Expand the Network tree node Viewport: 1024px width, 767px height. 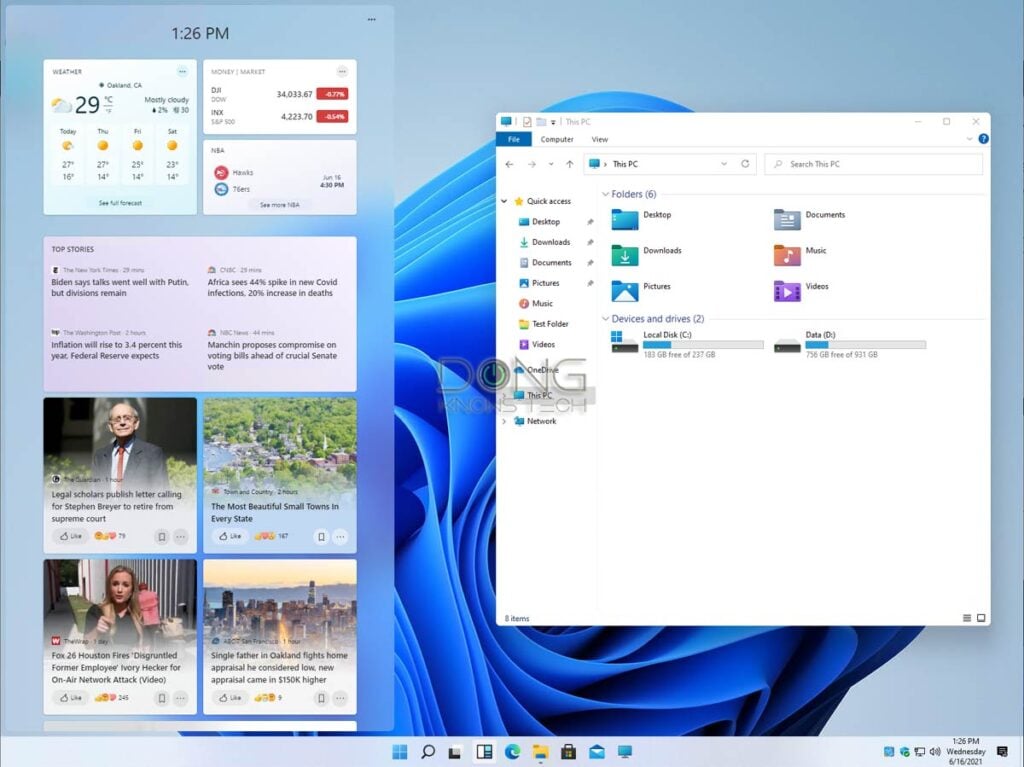click(504, 421)
